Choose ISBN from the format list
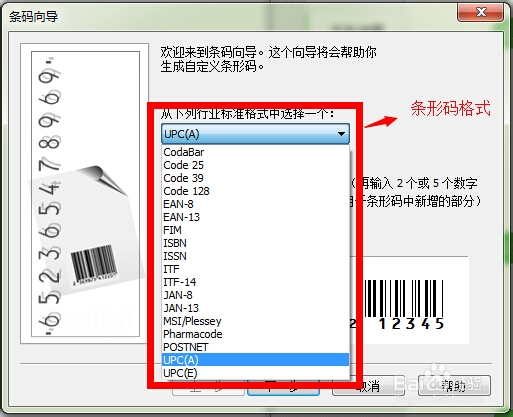 coord(255,243)
